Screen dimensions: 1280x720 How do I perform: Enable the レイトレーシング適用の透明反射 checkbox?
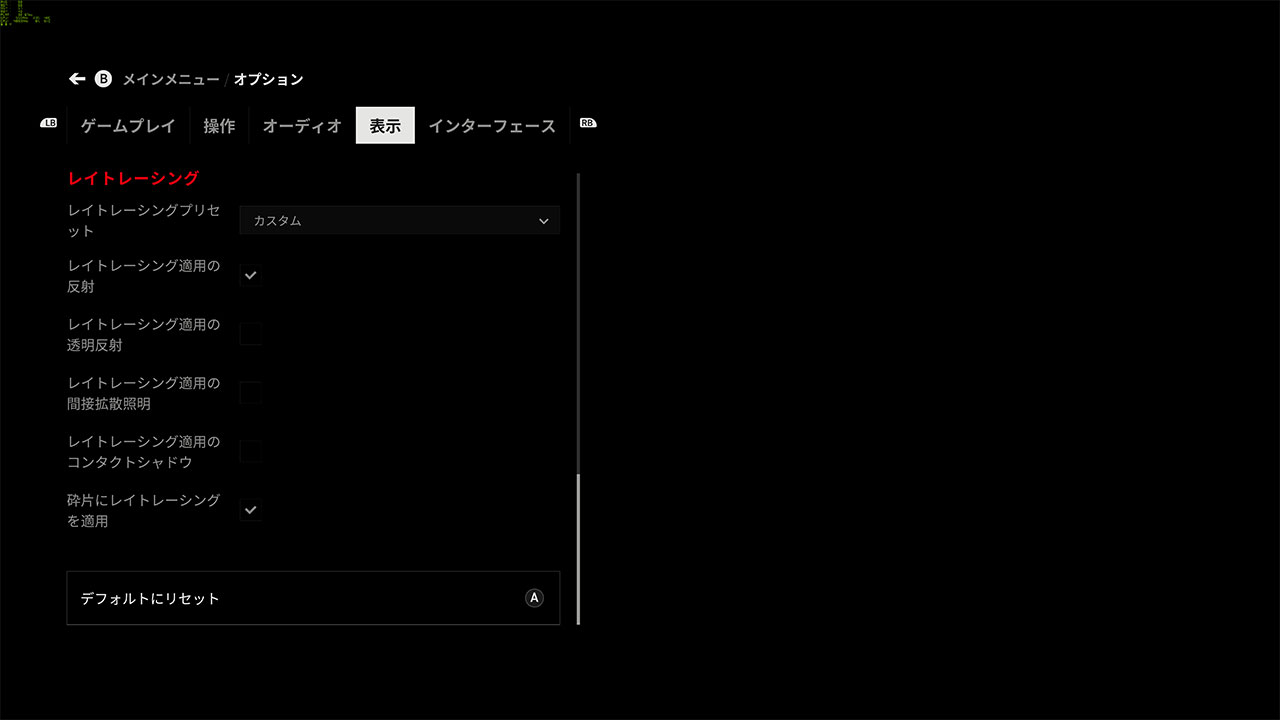click(251, 334)
